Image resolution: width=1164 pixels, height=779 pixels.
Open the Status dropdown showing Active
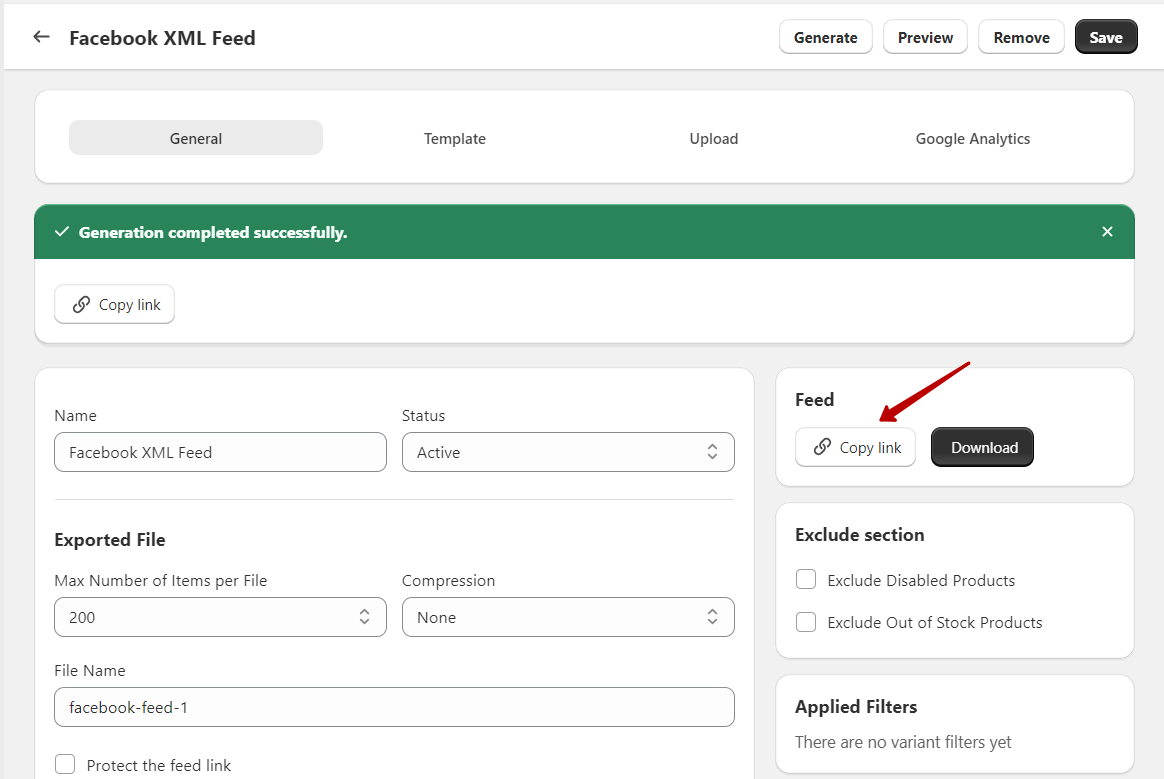coord(568,452)
